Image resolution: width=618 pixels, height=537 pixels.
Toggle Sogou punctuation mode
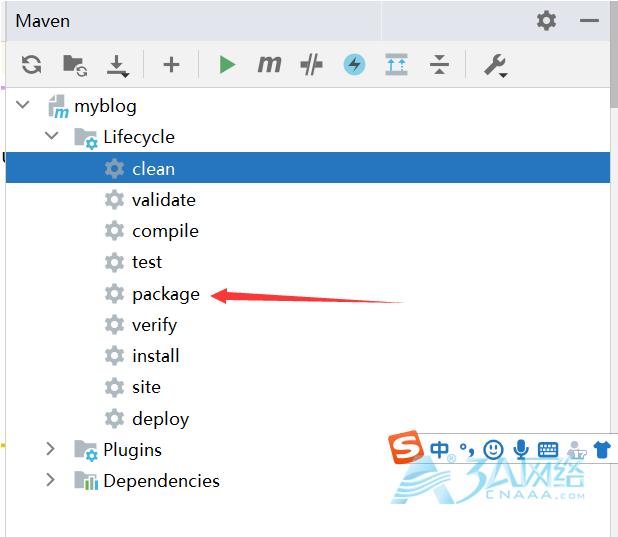click(467, 450)
